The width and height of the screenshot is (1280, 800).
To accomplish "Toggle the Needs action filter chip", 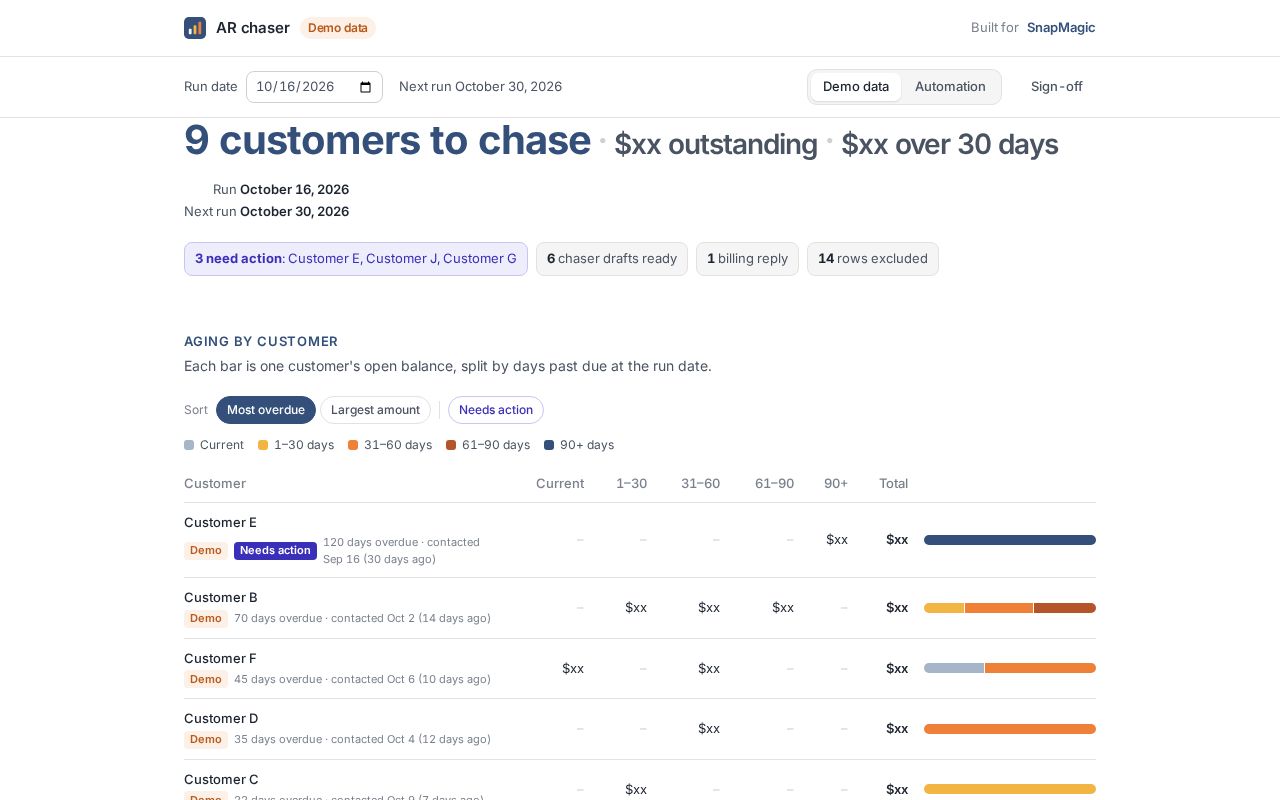I will click(x=496, y=410).
